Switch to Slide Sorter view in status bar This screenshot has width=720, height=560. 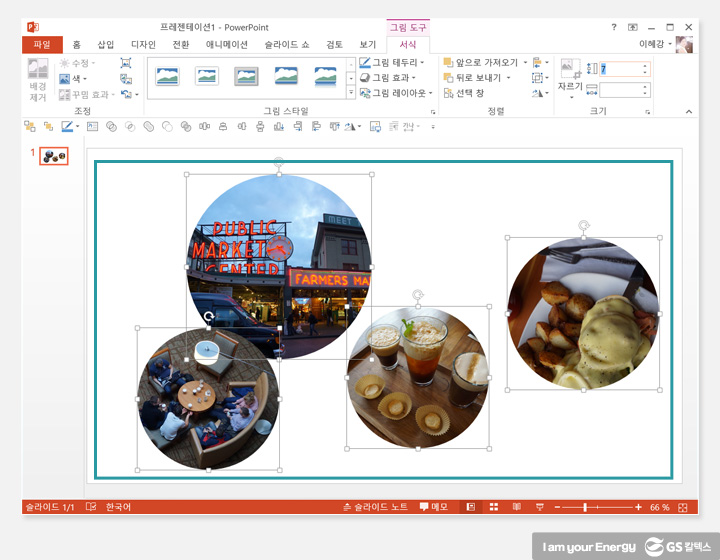tap(494, 508)
